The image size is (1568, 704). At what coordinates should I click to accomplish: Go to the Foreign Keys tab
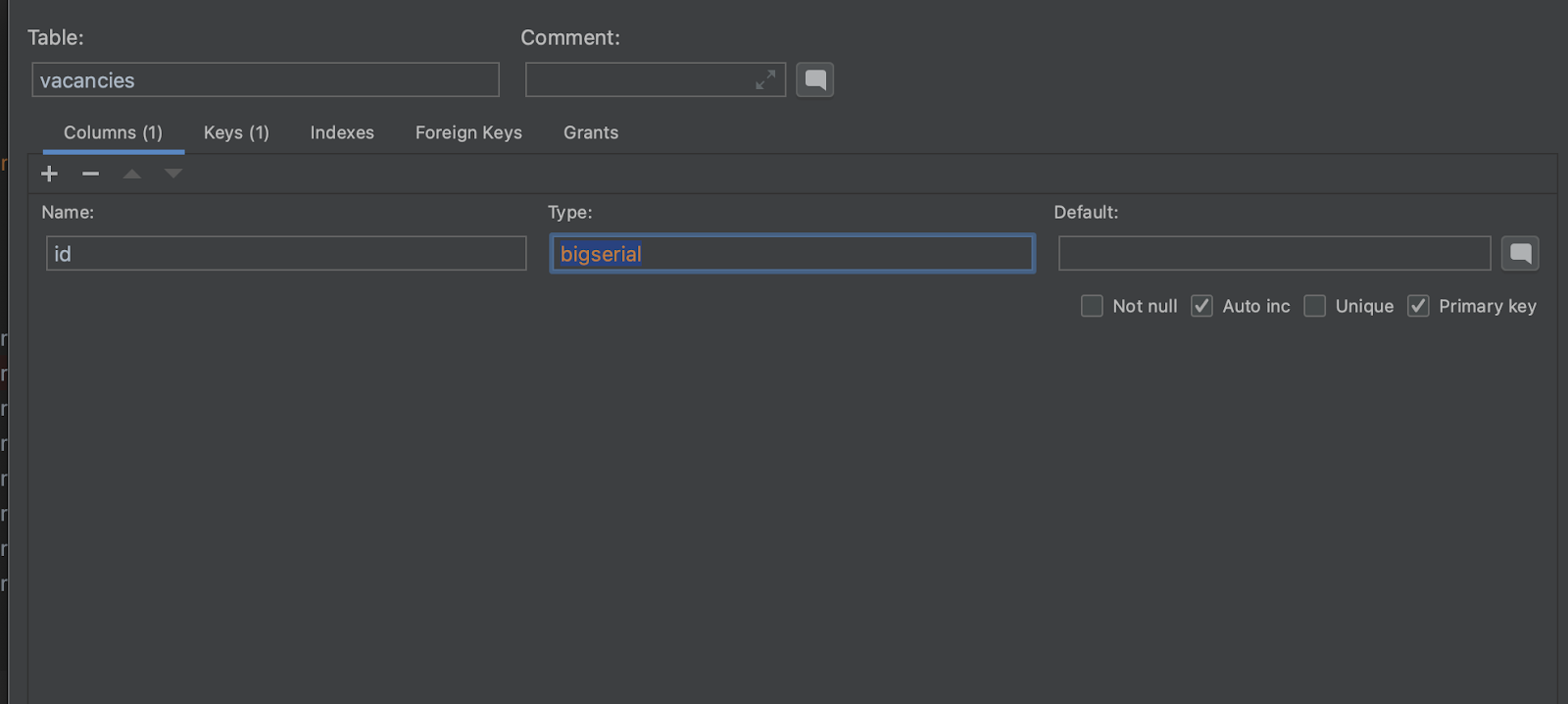tap(468, 132)
